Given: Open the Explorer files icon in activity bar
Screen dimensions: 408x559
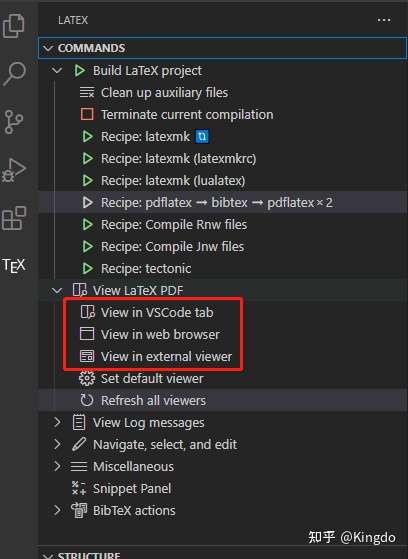Looking at the screenshot, I should coord(14,26).
